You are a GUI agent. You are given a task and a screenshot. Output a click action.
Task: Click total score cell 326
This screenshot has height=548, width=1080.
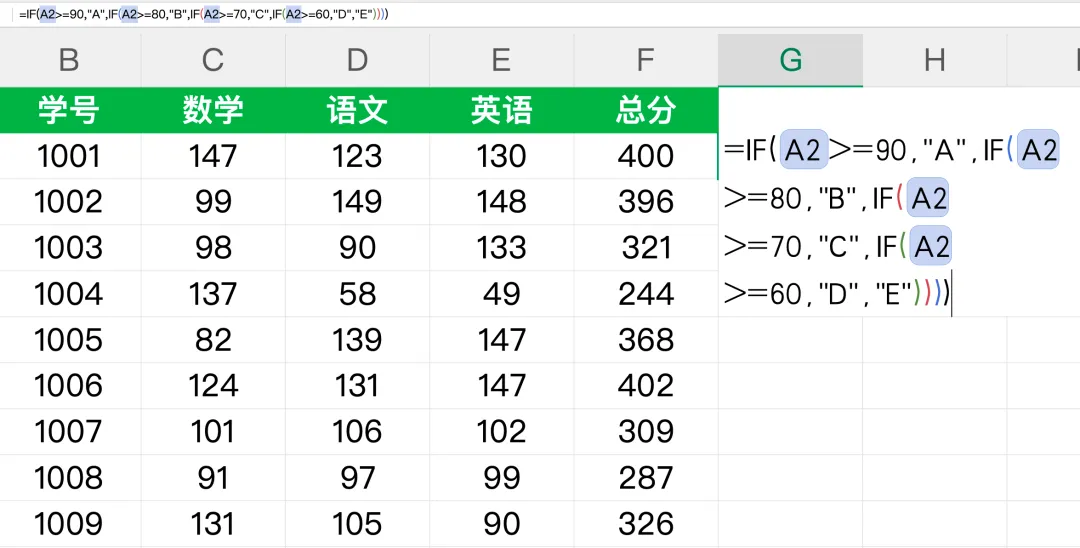[x=645, y=523]
